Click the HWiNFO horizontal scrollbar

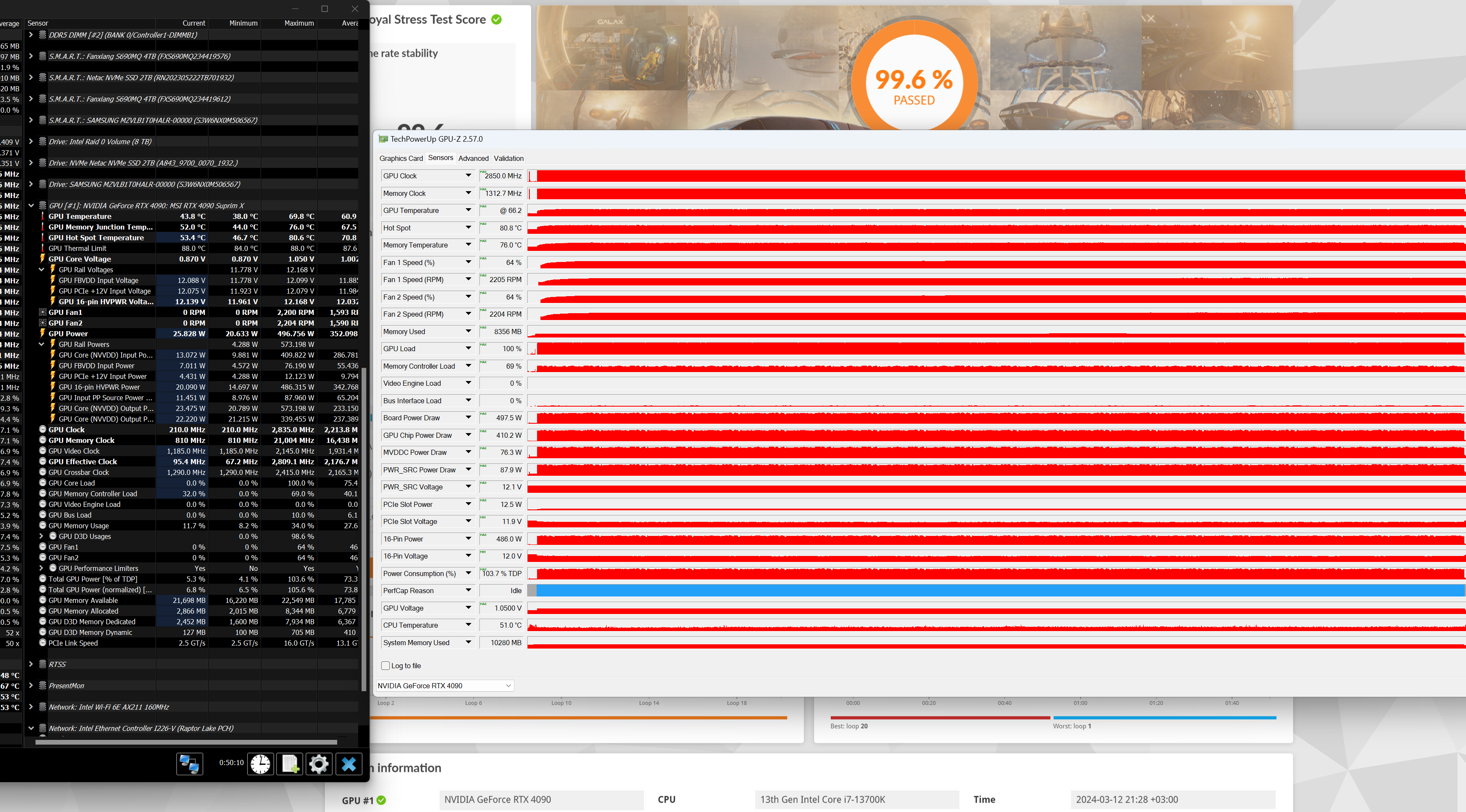(x=186, y=742)
